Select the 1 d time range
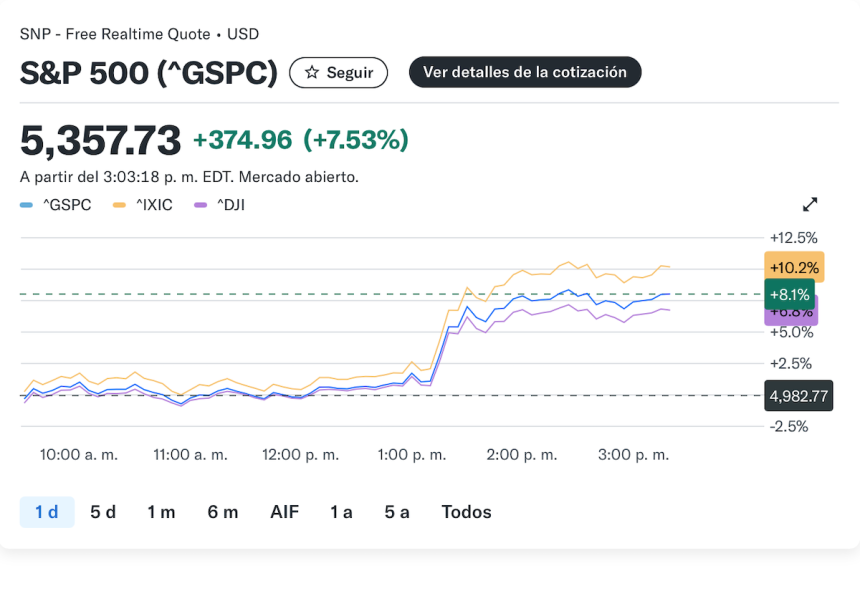860x596 pixels. tap(47, 512)
